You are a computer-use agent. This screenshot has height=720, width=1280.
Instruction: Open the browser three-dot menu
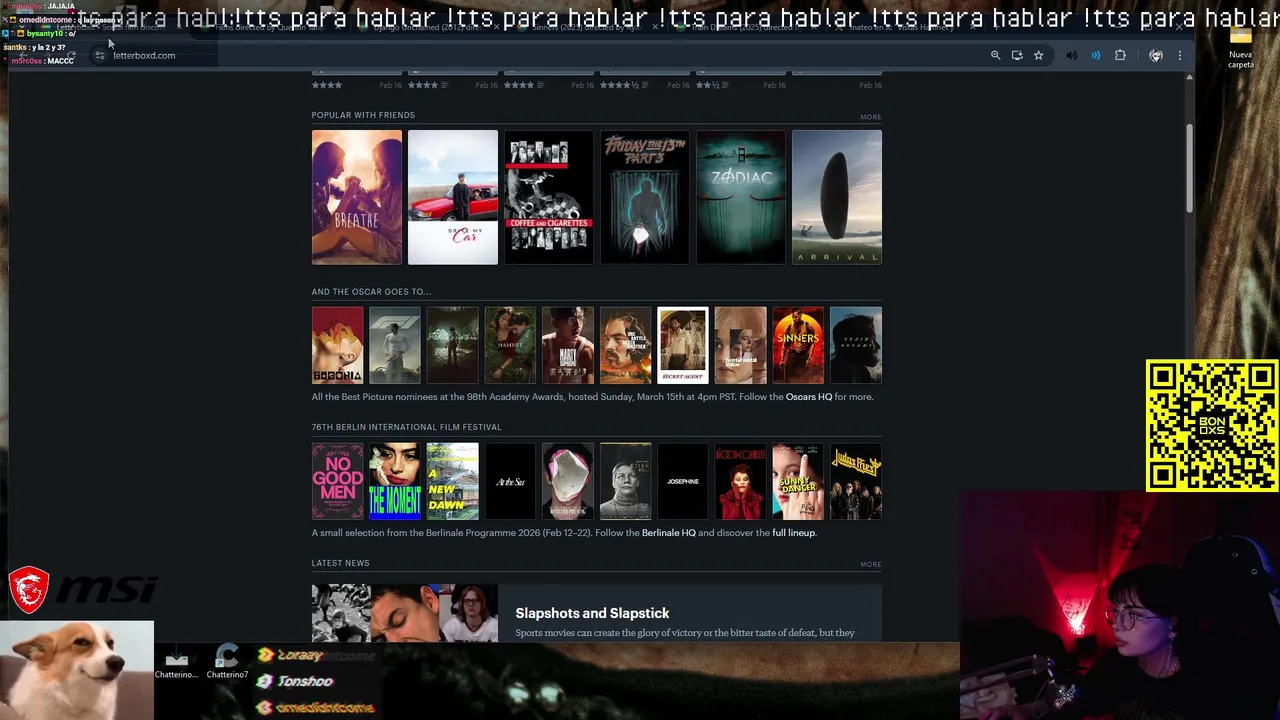tap(1180, 56)
